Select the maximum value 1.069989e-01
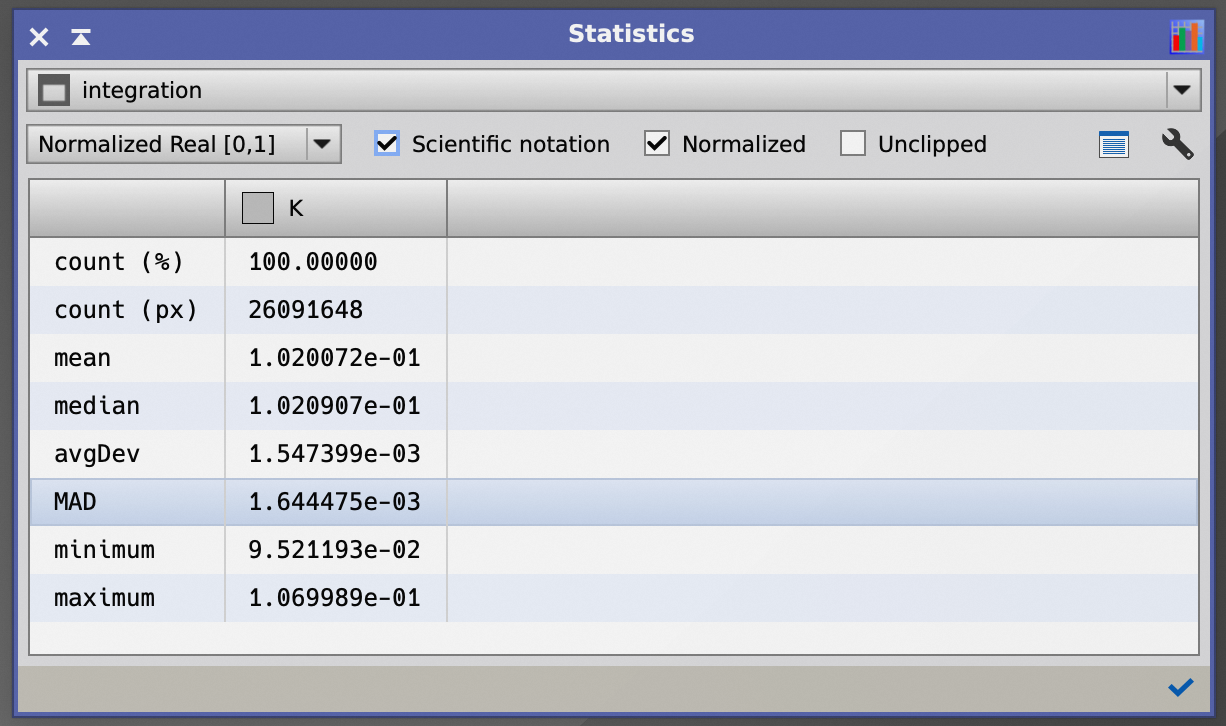This screenshot has width=1226, height=726. coord(334,598)
